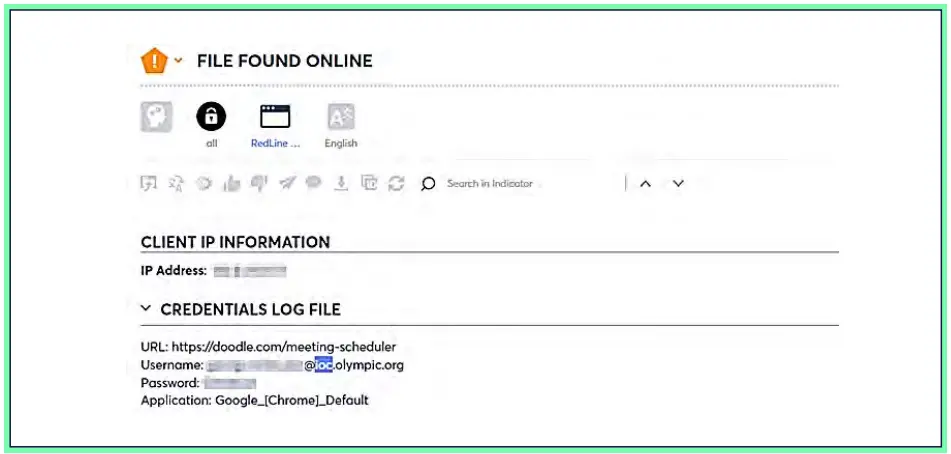Focus the Search in Indicator field

point(489,183)
